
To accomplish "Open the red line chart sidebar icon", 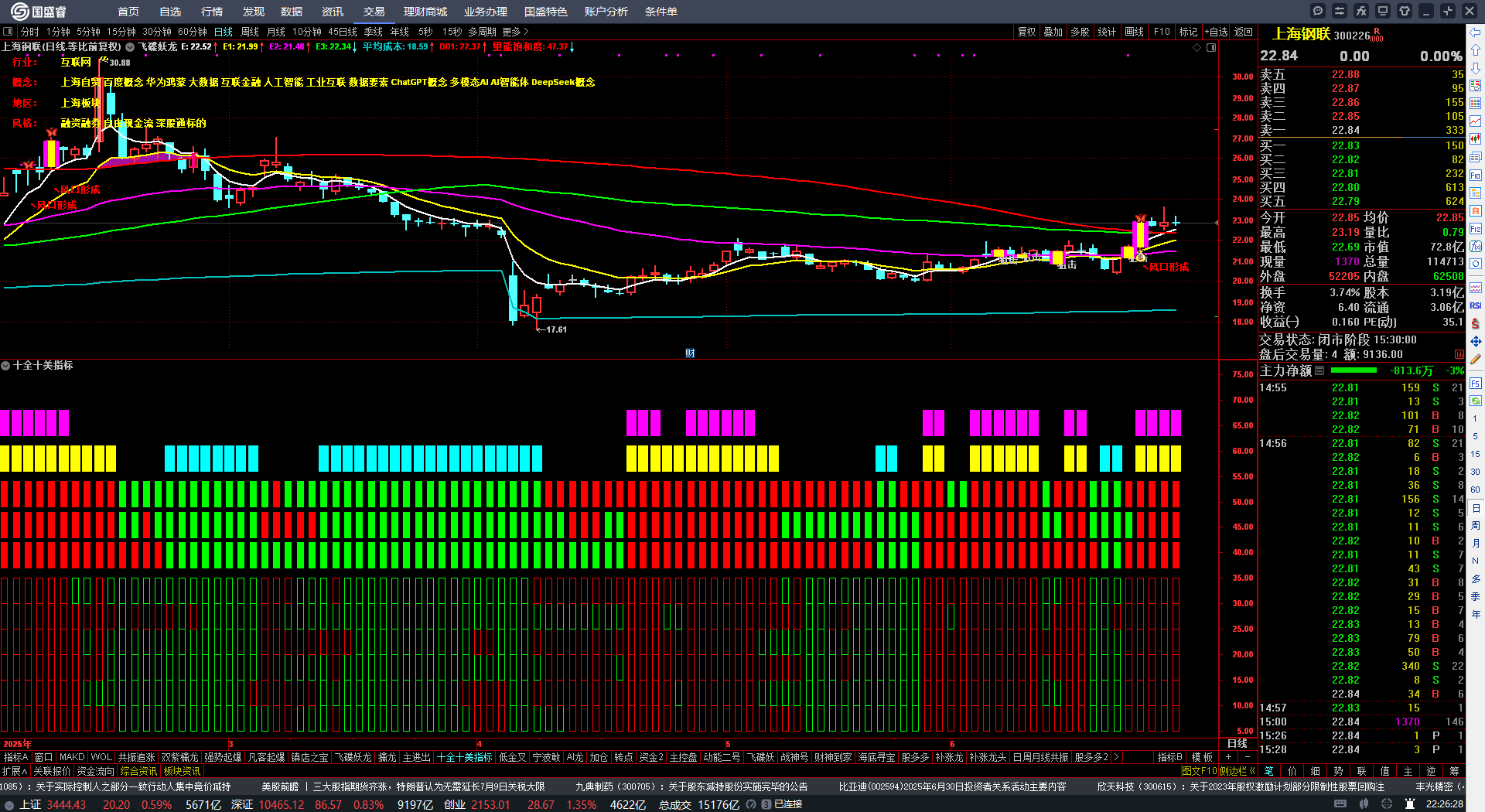I will click(1476, 121).
